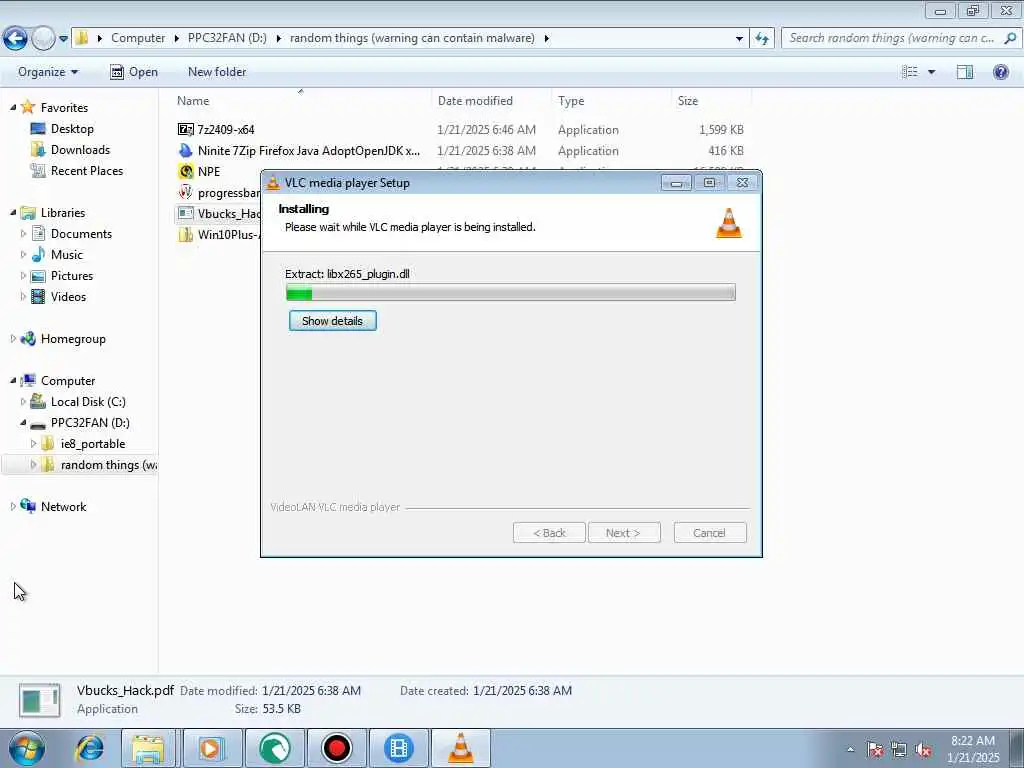
Task: Sort files by Type column
Action: [571, 101]
